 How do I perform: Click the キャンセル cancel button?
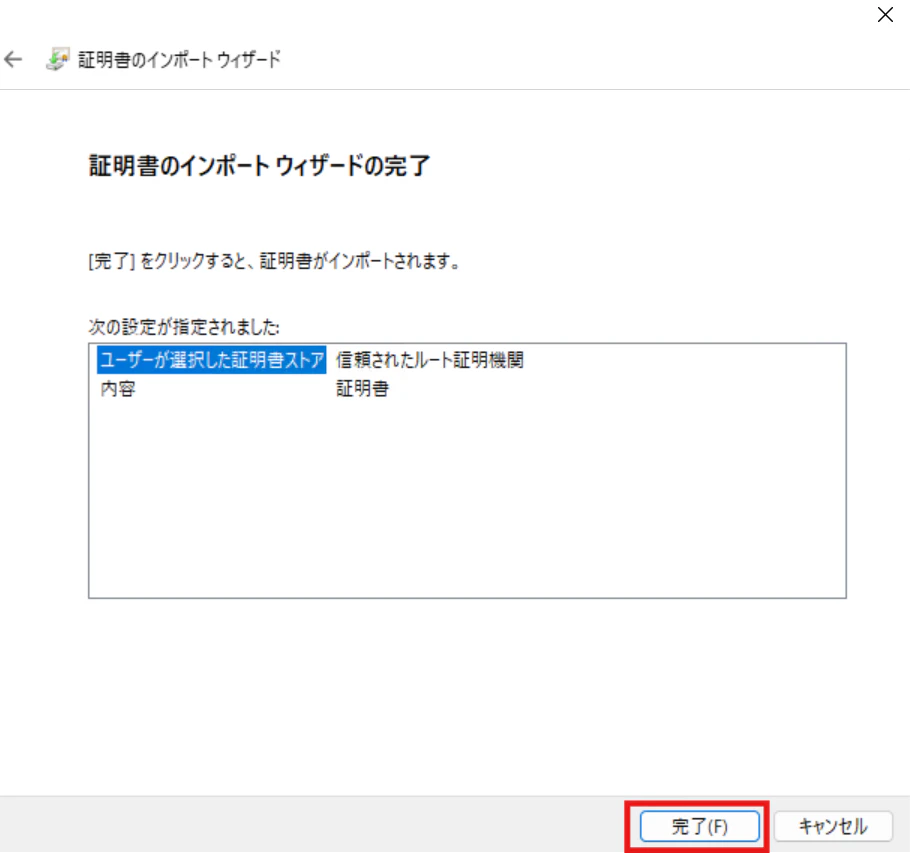(x=833, y=826)
